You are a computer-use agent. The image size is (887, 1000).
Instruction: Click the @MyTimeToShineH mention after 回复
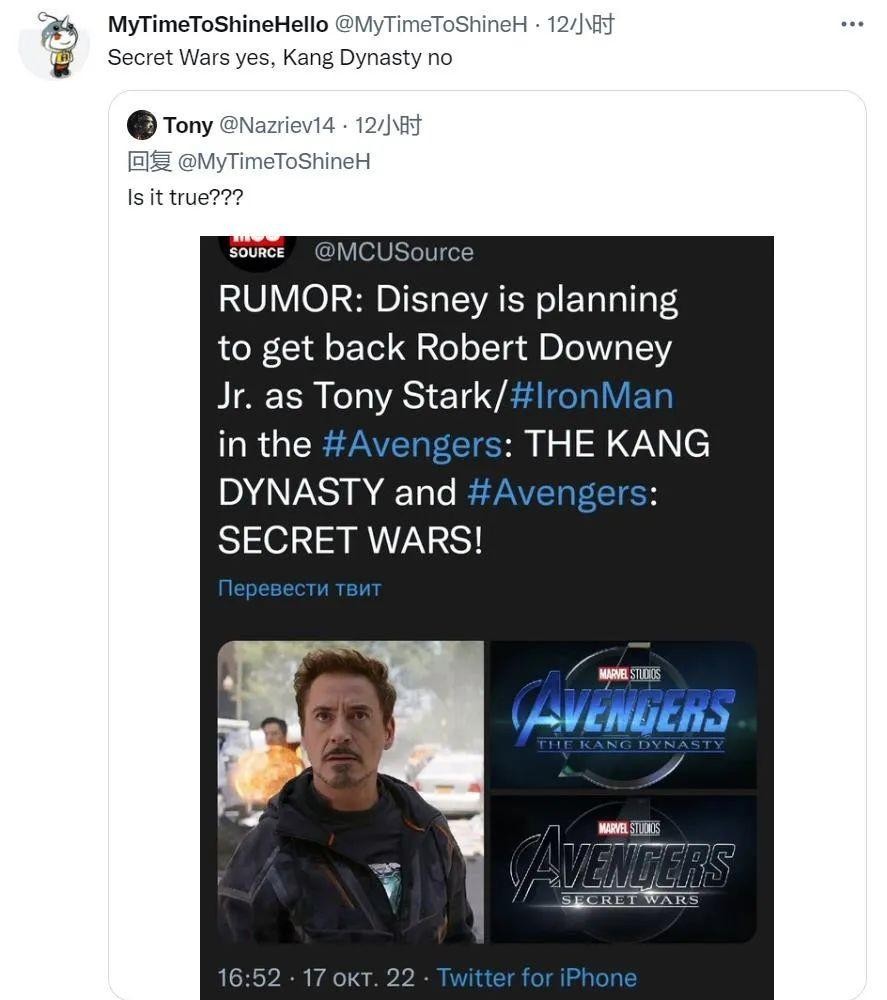click(274, 161)
